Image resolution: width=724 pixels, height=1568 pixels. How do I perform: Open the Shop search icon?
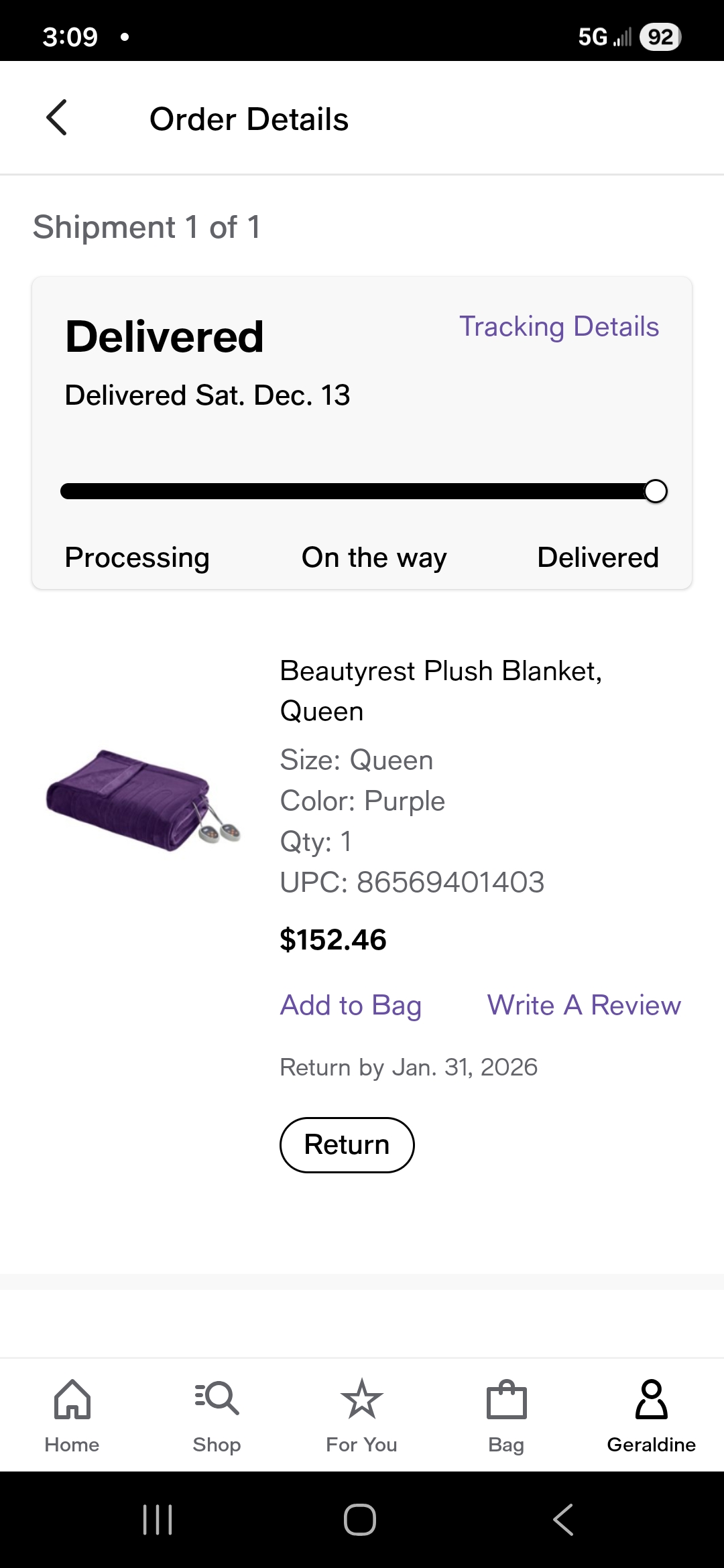(217, 1399)
